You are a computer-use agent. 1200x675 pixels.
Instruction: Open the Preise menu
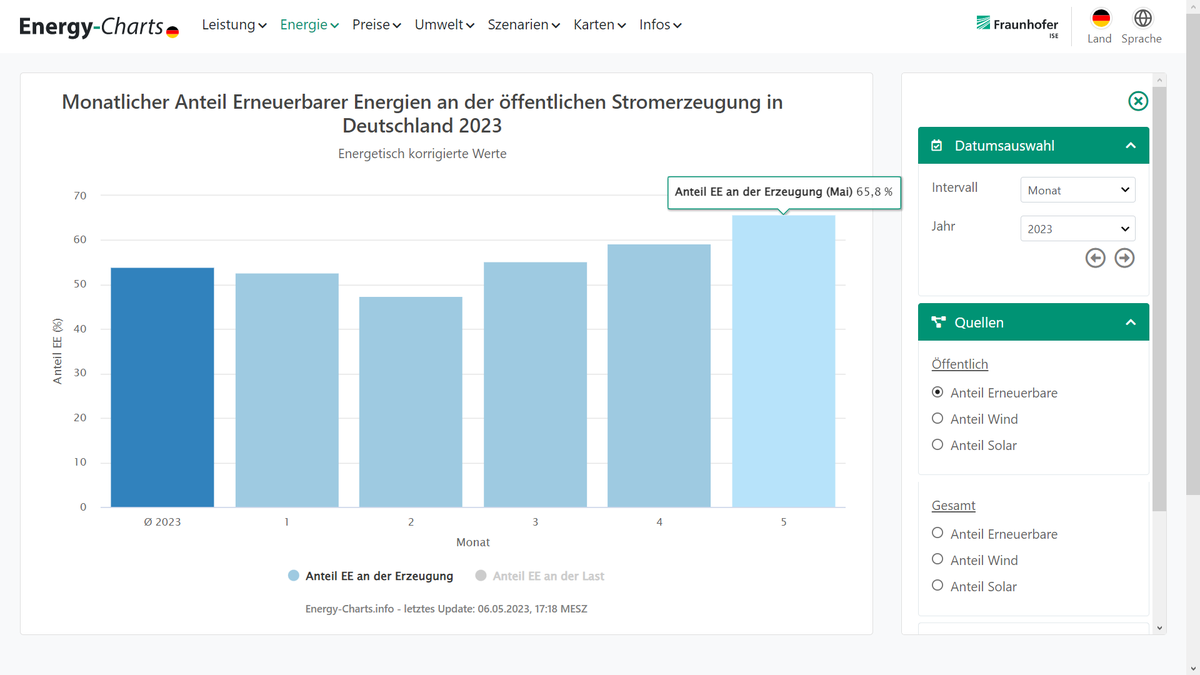[377, 25]
